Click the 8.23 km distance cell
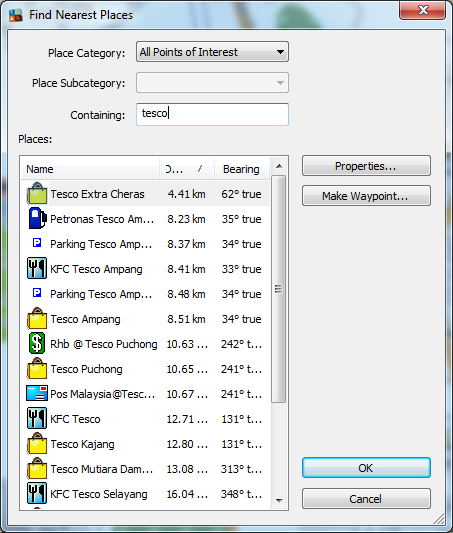Viewport: 453px width, 533px height. (x=187, y=219)
